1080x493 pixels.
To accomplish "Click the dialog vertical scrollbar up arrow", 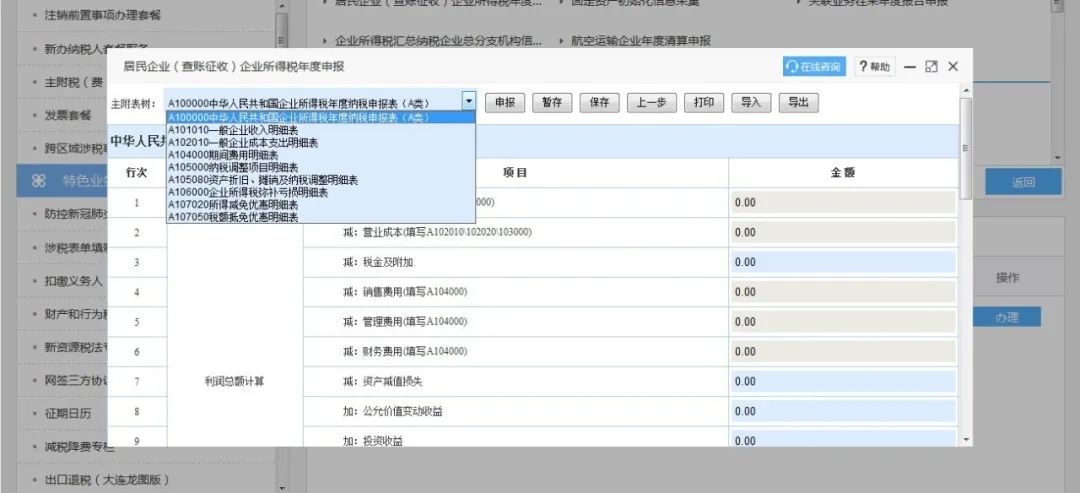I will [966, 91].
